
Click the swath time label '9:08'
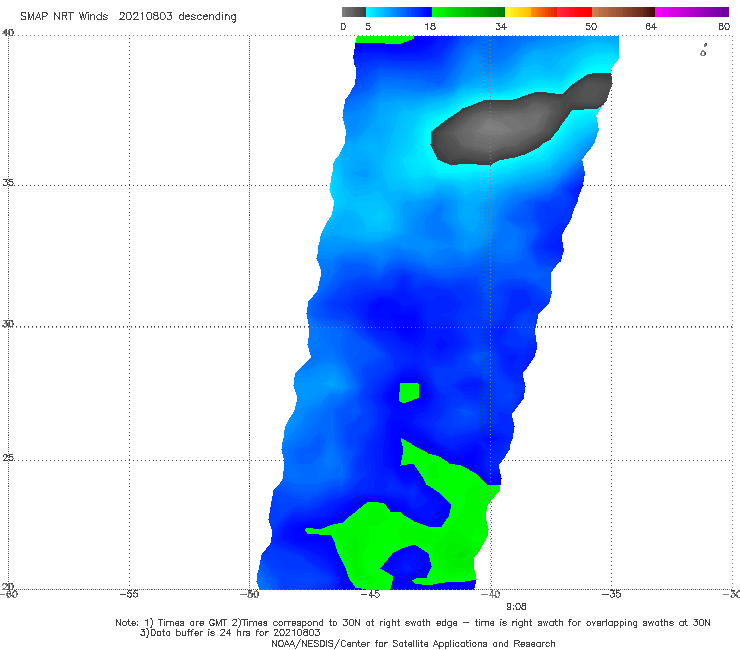[x=516, y=607]
